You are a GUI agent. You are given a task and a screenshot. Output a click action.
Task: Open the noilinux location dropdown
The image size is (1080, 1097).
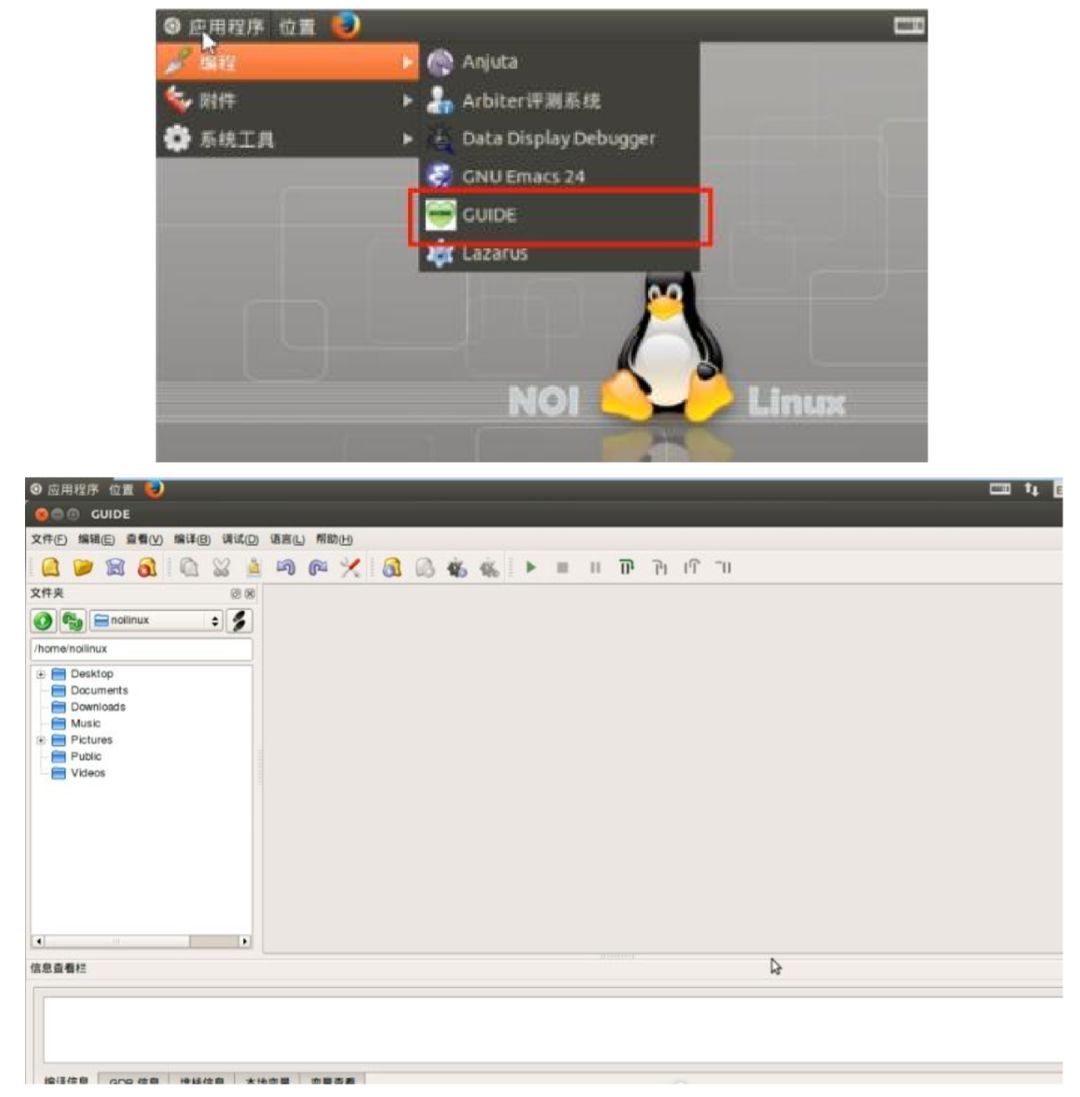pos(156,621)
